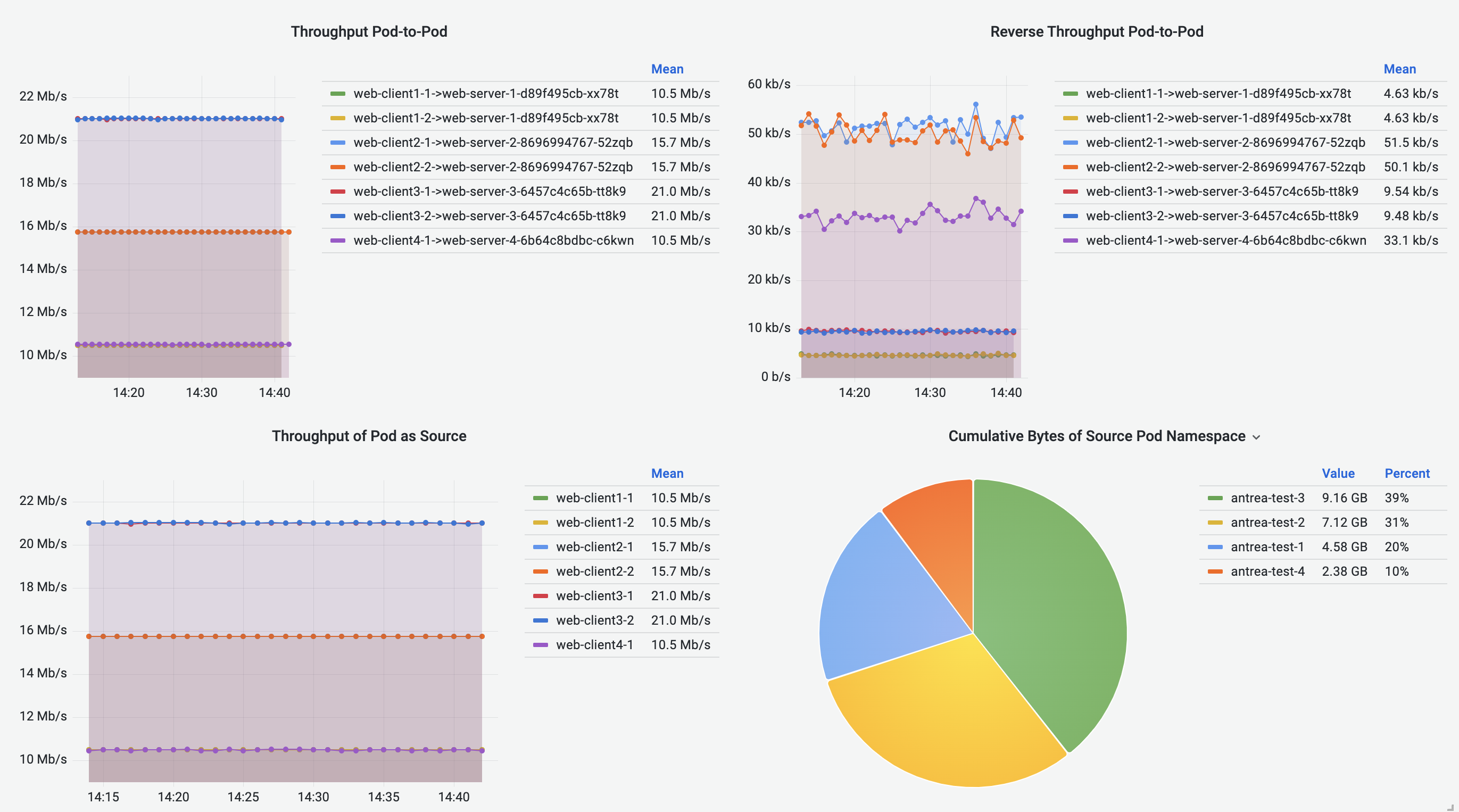The image size is (1459, 812).
Task: Toggle web-client4-1->web-server-4 series in Throughput Pod-to-Pod legend
Action: [493, 240]
